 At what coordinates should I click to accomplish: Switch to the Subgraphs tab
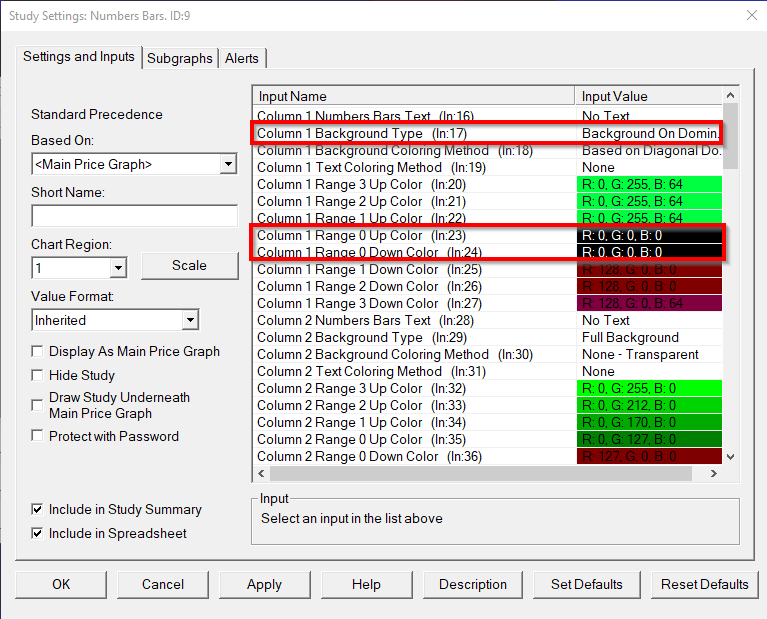point(180,58)
